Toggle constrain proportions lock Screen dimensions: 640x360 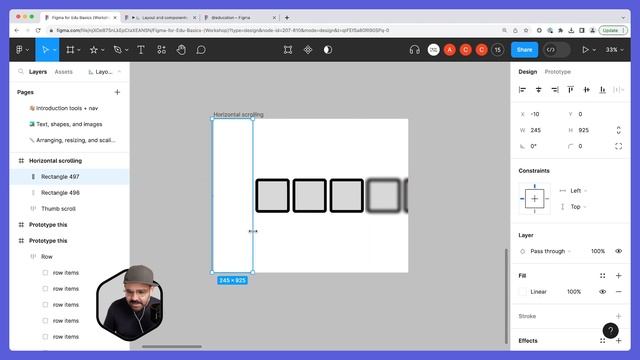(618, 130)
